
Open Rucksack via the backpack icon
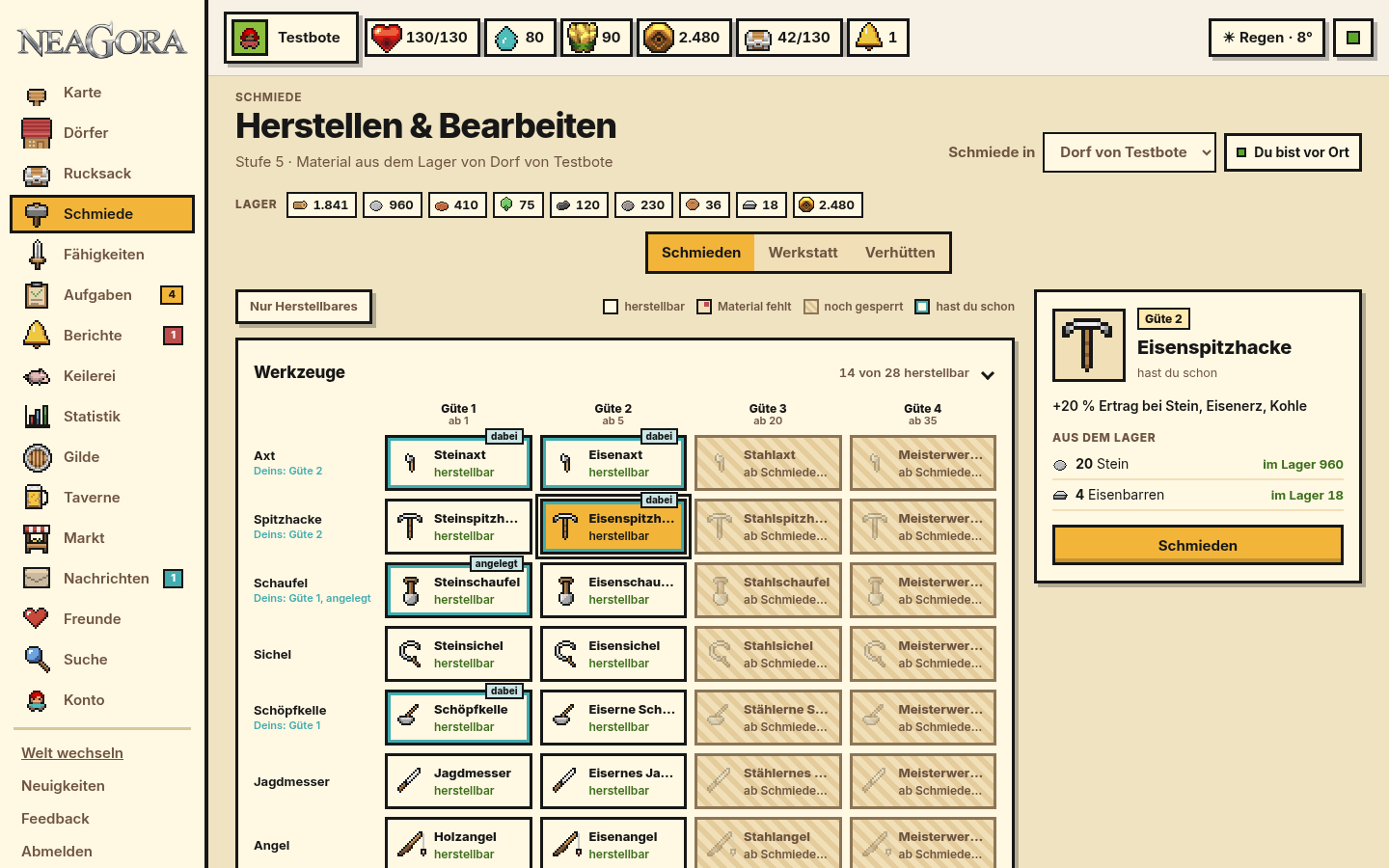[x=37, y=175]
